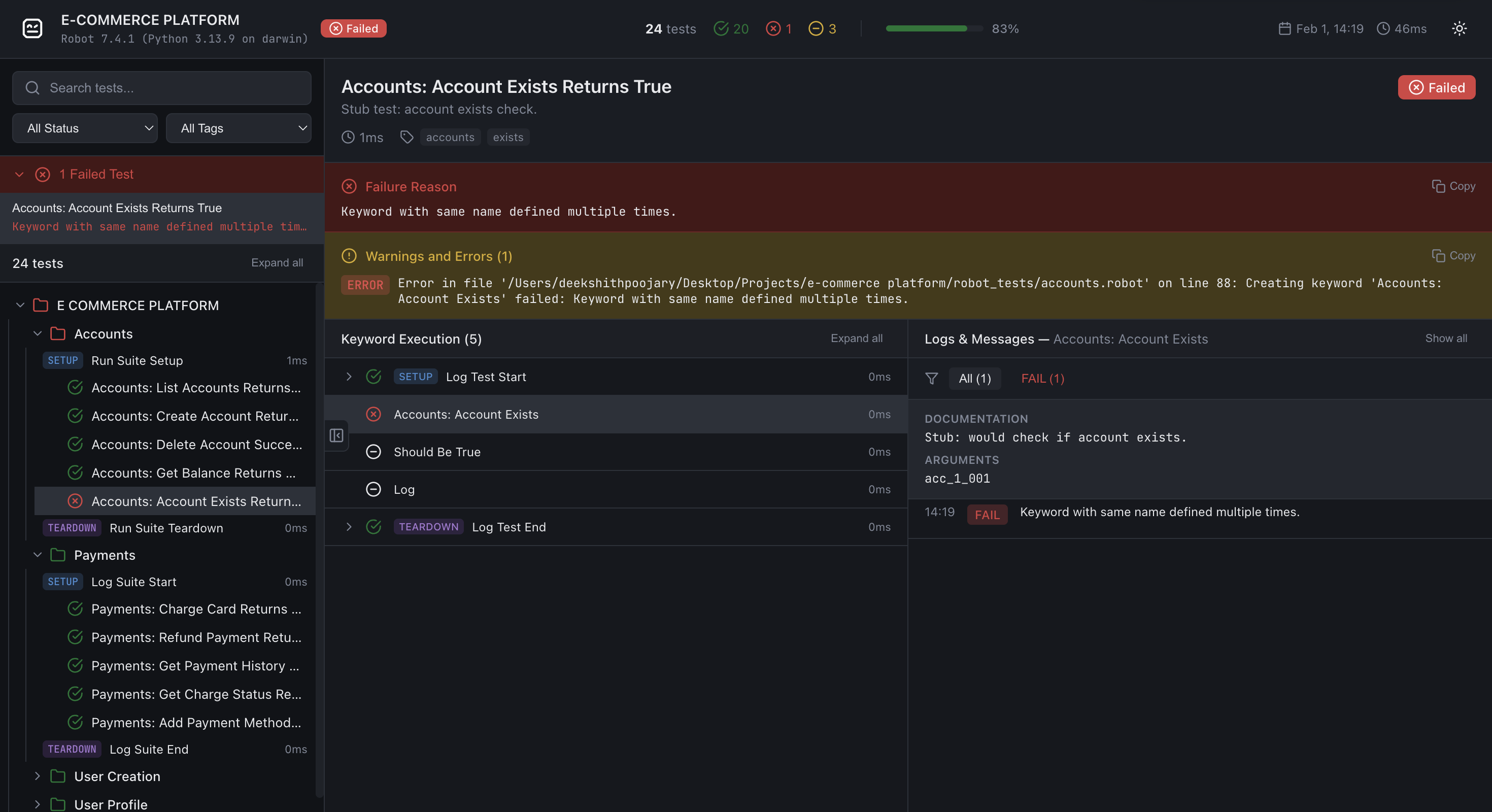The height and width of the screenshot is (812, 1492).
Task: Select Payments: Add Payment Method test
Action: (175, 722)
